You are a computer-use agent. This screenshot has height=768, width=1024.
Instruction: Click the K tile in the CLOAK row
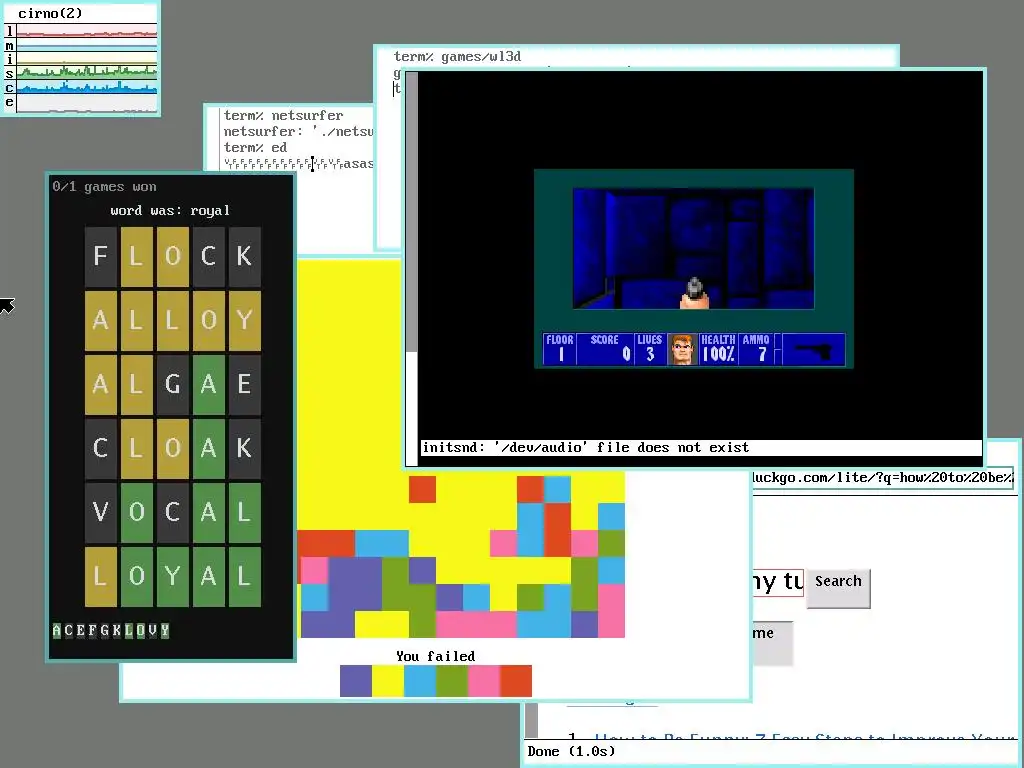244,449
